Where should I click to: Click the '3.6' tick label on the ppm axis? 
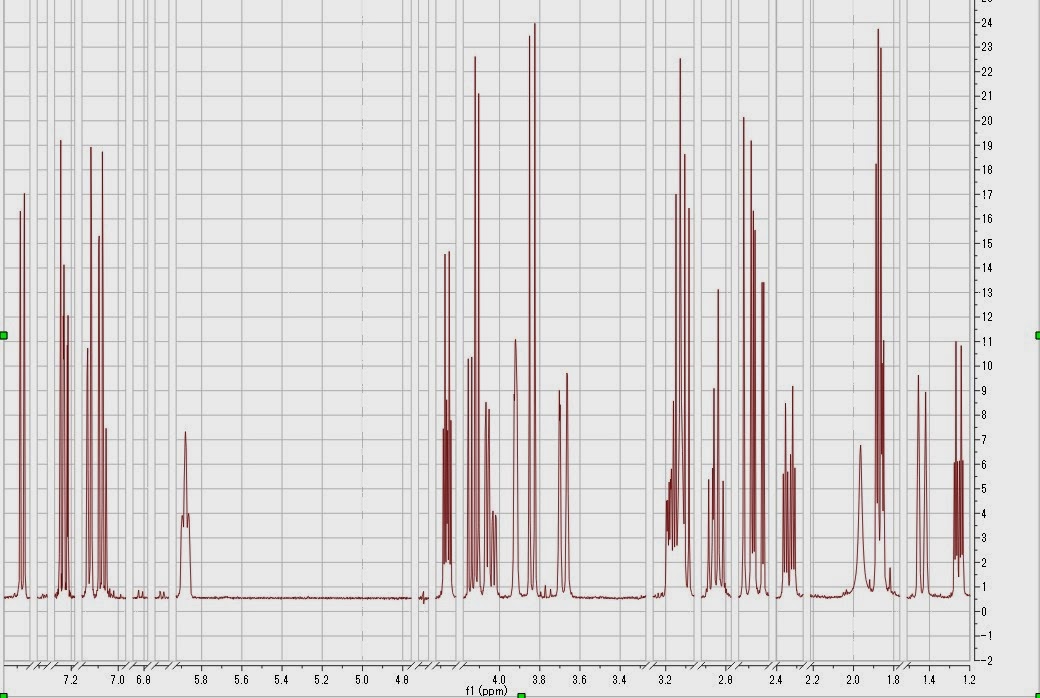coord(579,680)
